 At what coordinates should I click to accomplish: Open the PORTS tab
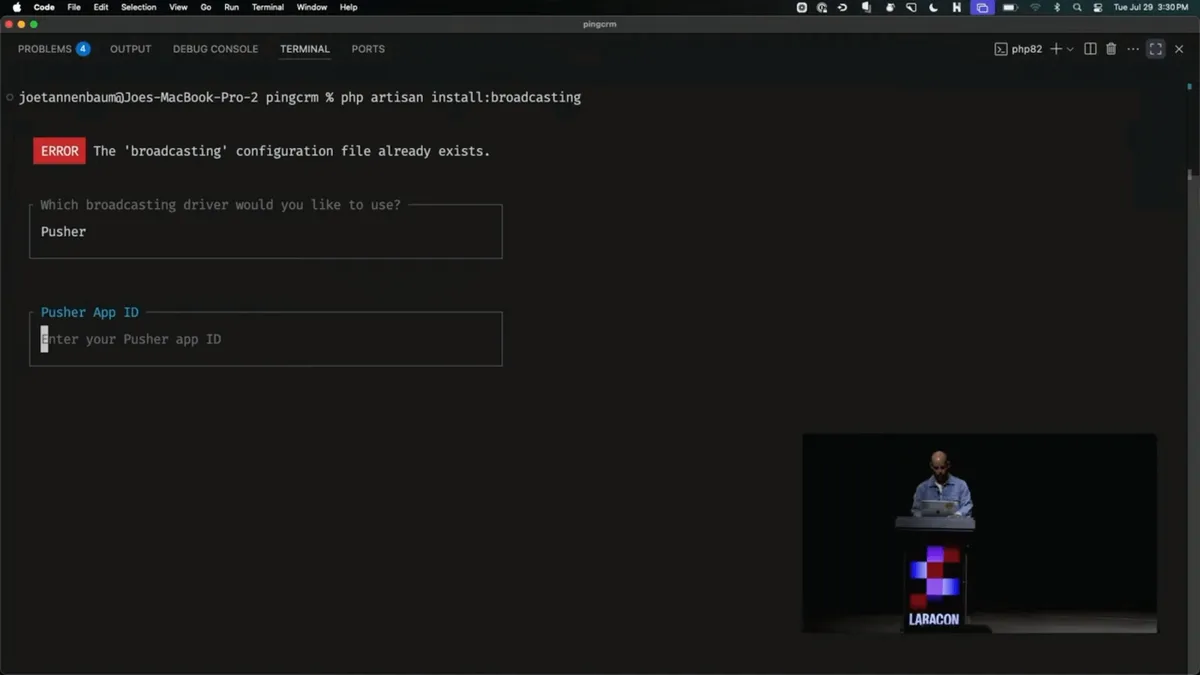pos(368,49)
